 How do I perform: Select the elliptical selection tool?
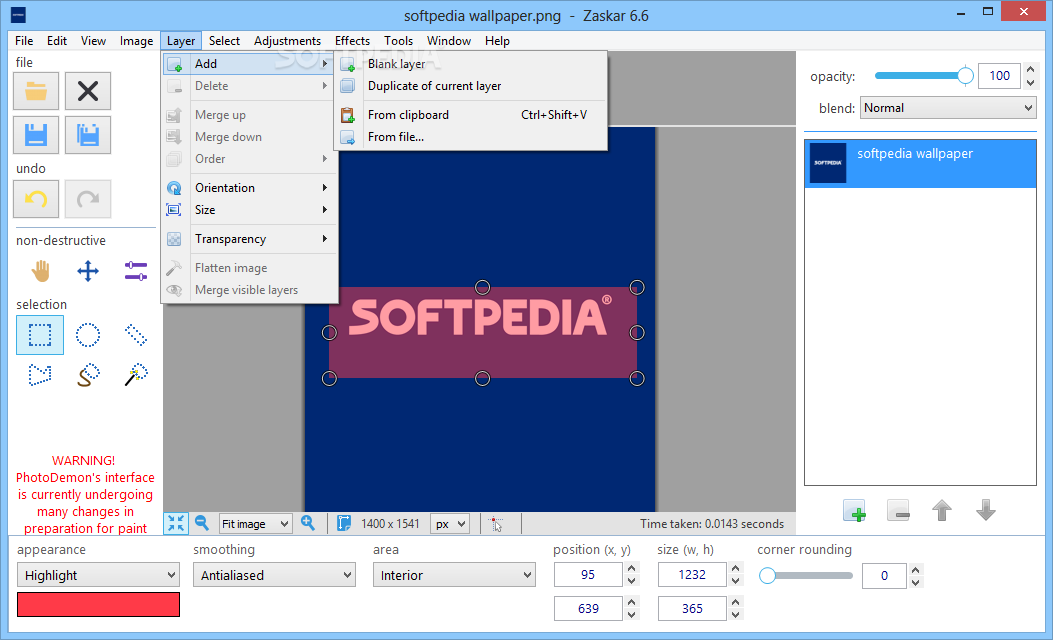click(88, 334)
